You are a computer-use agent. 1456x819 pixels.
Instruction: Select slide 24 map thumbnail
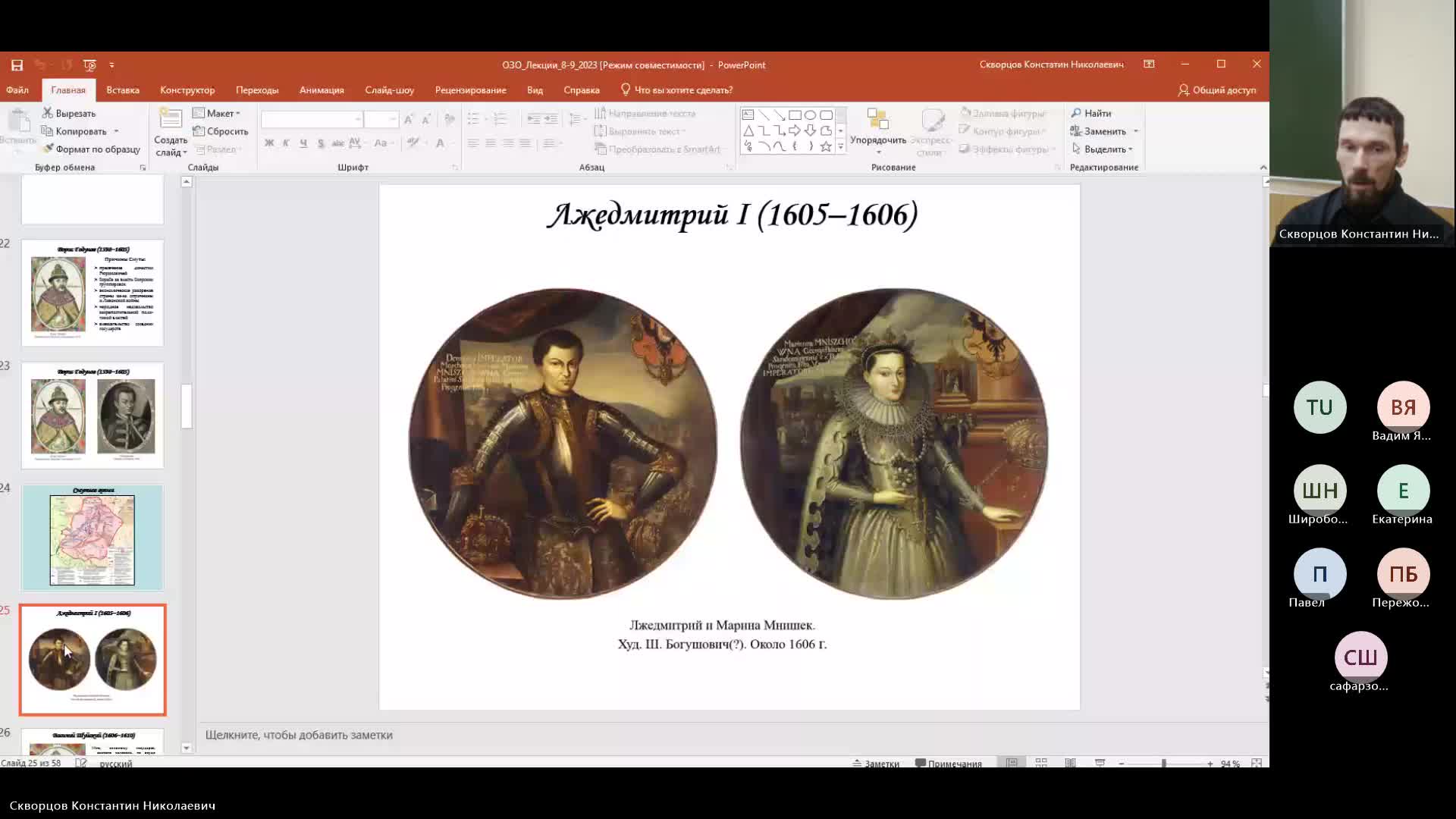coord(93,538)
